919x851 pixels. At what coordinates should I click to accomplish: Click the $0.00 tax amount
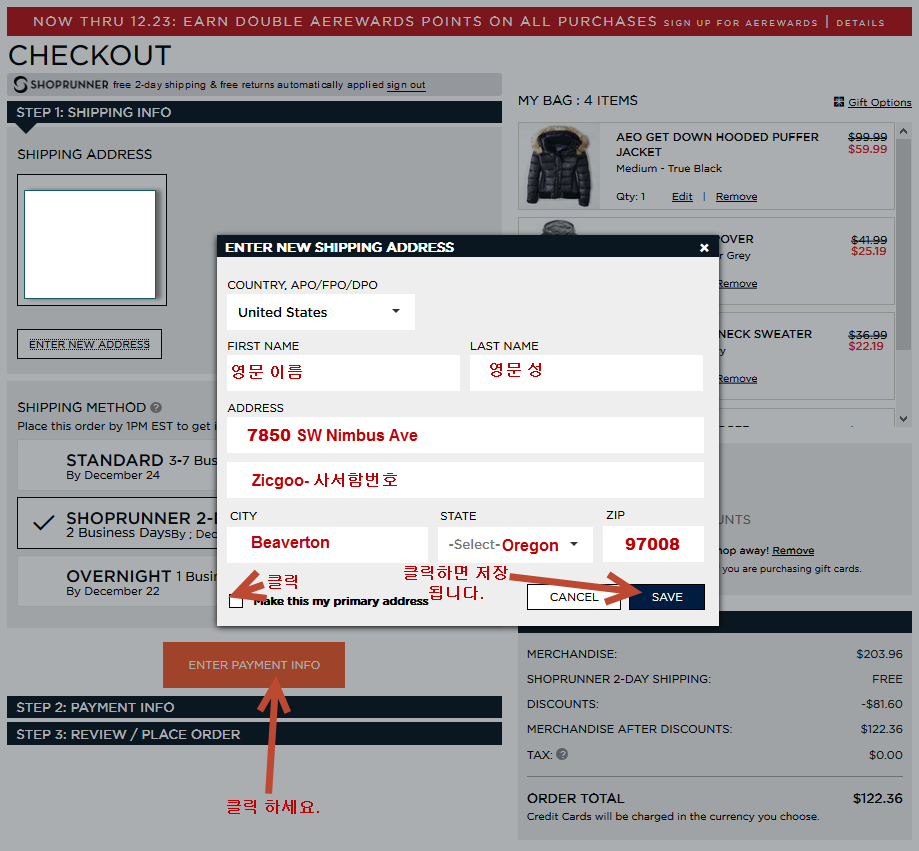[x=886, y=755]
